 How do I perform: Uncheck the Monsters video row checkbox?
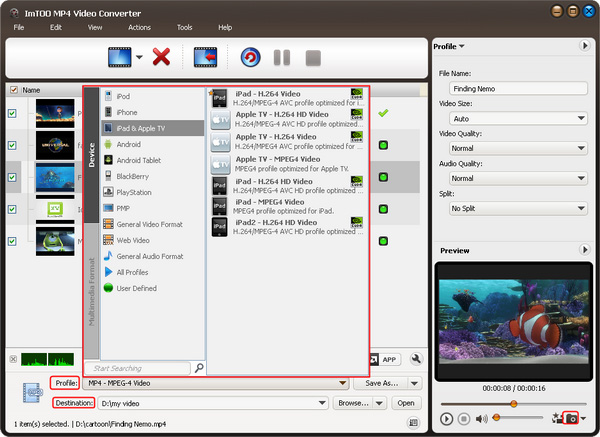tap(12, 241)
